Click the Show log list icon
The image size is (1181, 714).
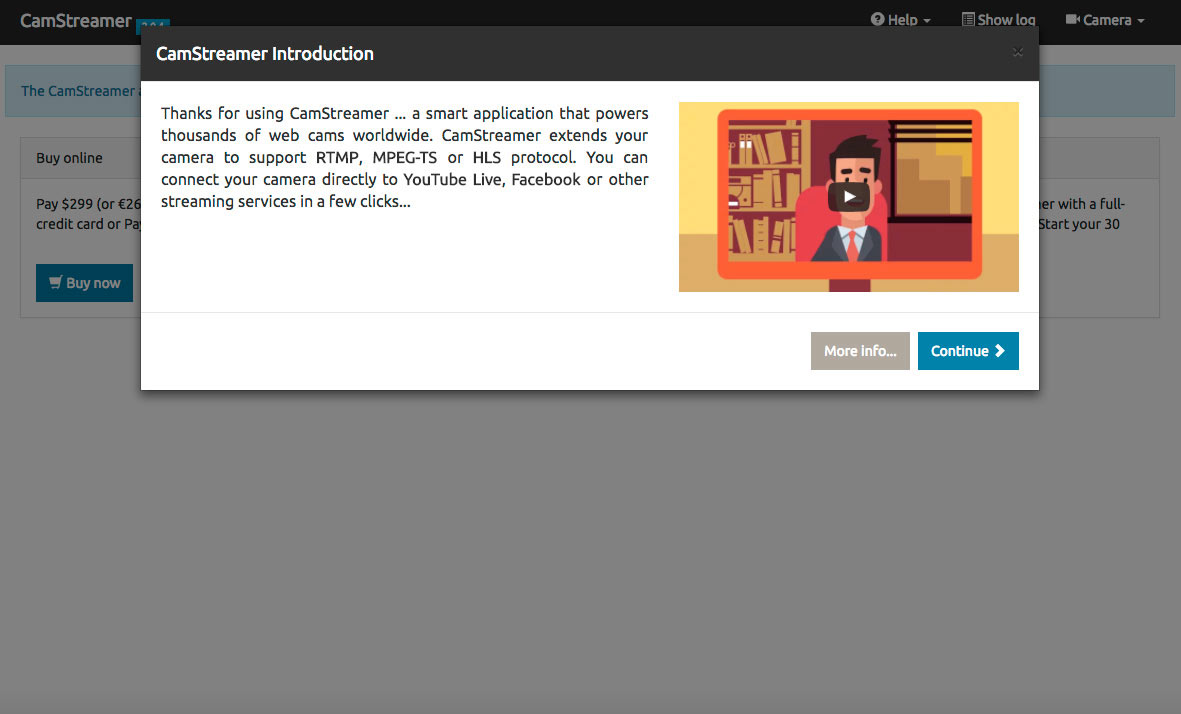(x=968, y=20)
